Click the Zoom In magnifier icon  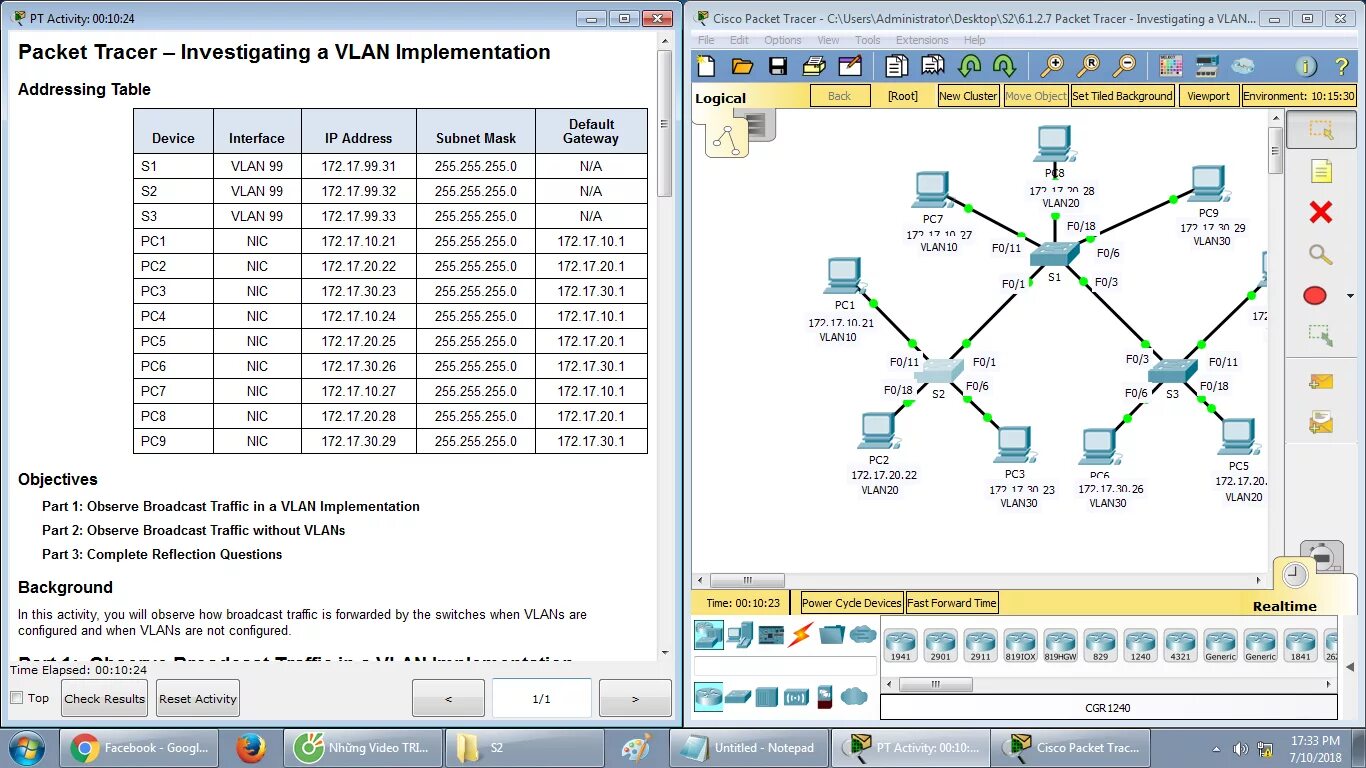[1052, 66]
